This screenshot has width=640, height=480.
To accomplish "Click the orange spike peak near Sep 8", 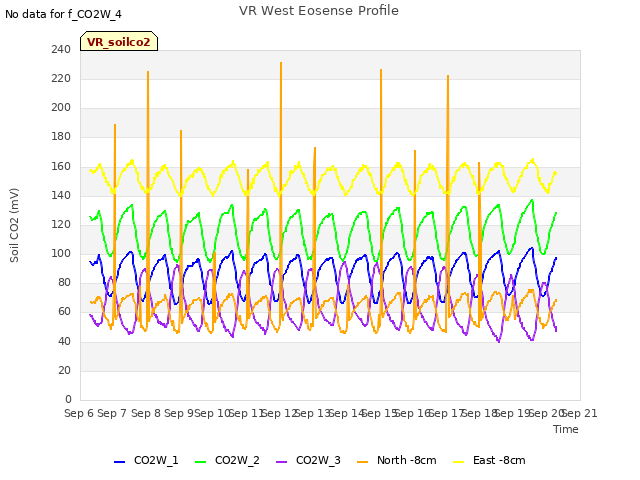I will (148, 73).
